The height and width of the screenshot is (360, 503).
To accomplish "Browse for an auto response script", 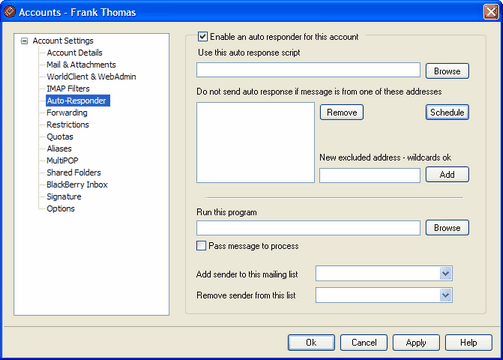I will (447, 71).
